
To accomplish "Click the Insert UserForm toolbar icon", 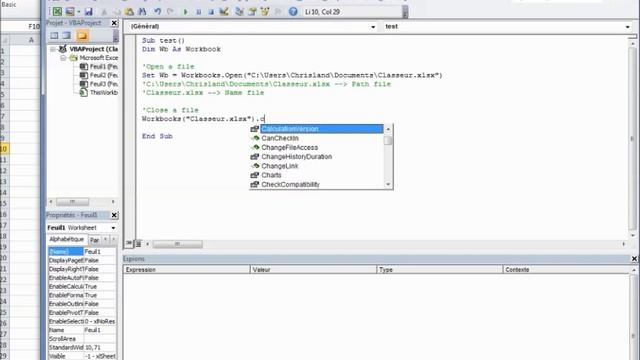I will point(70,11).
